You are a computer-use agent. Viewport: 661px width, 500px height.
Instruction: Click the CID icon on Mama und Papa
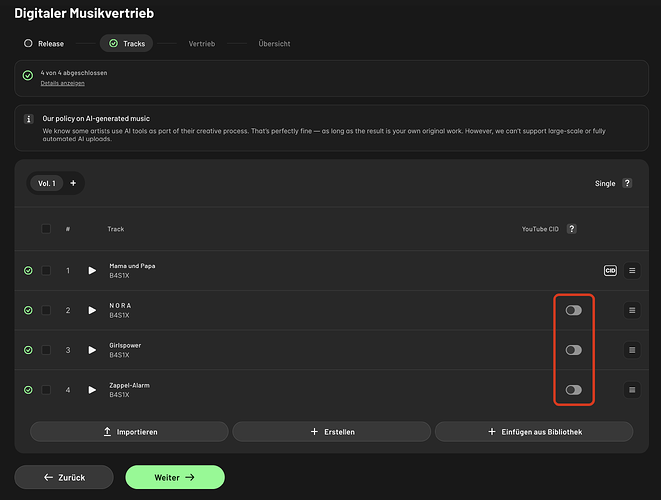(x=610, y=271)
